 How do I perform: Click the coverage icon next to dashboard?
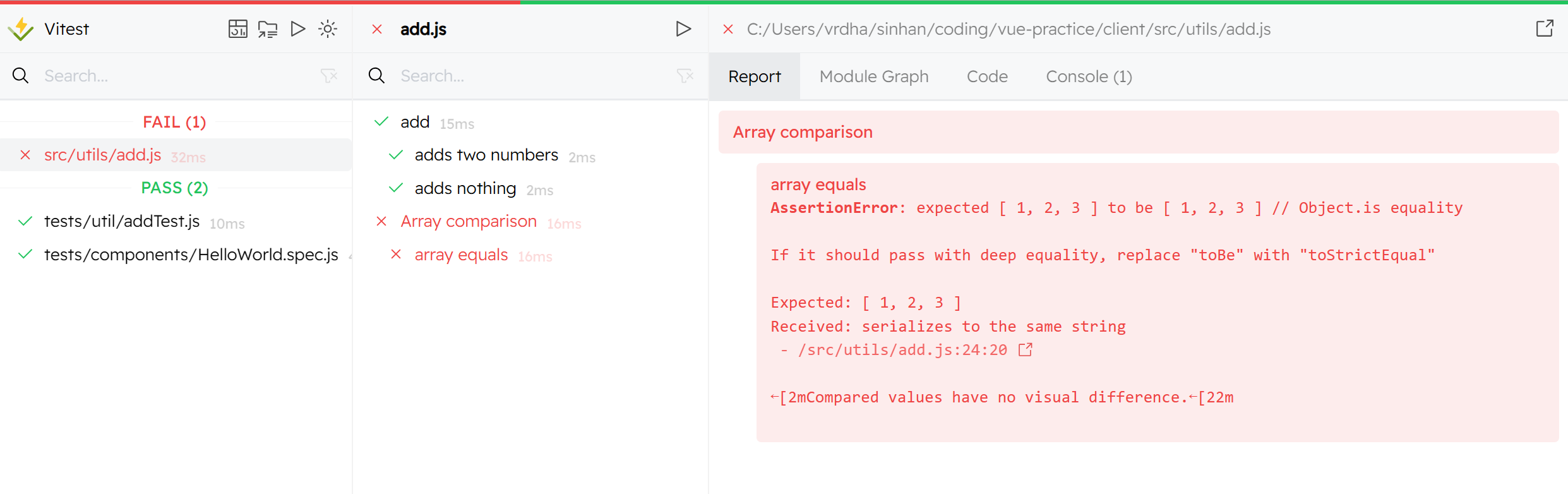pos(268,29)
